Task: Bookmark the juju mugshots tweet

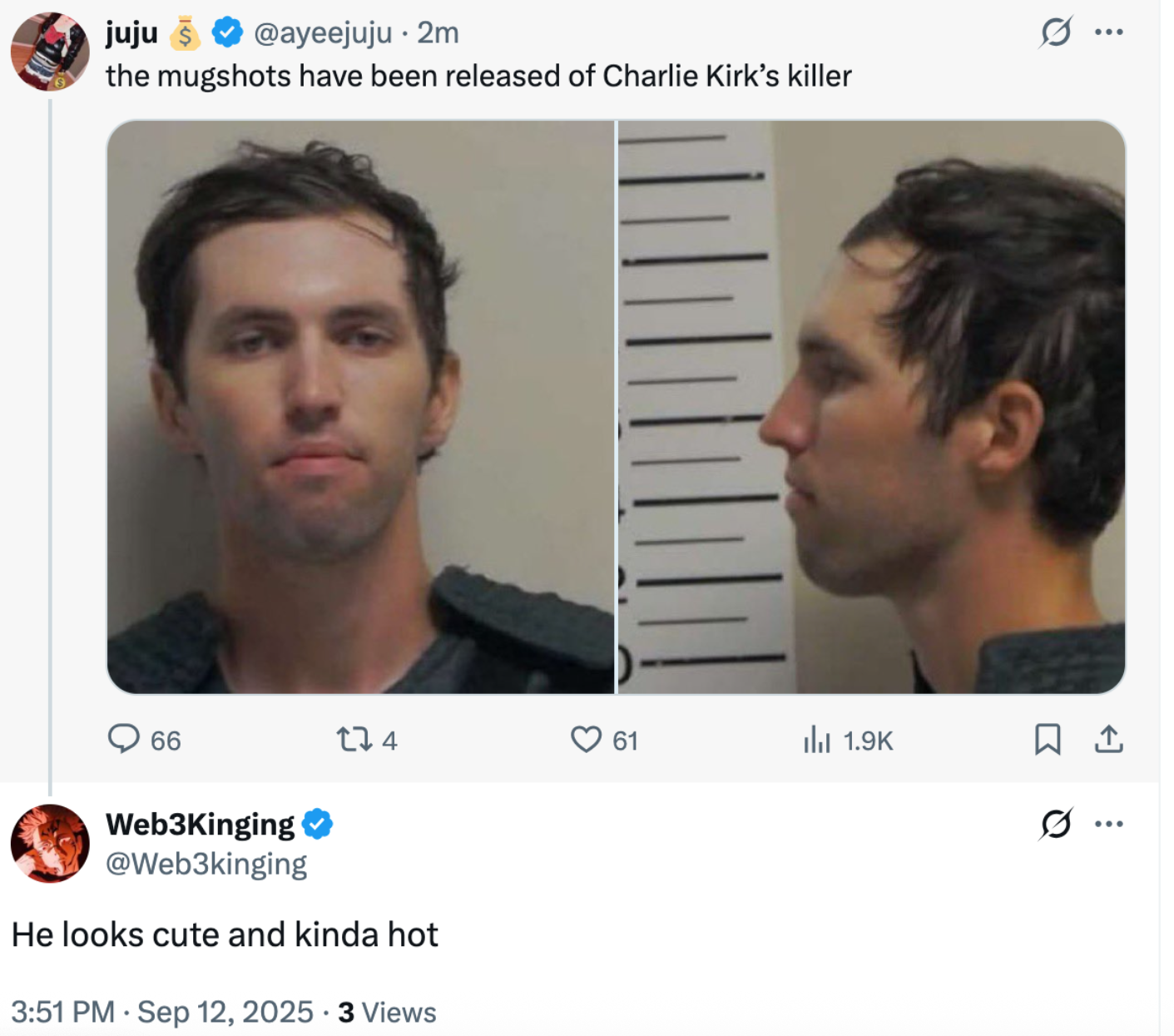Action: (x=1048, y=740)
